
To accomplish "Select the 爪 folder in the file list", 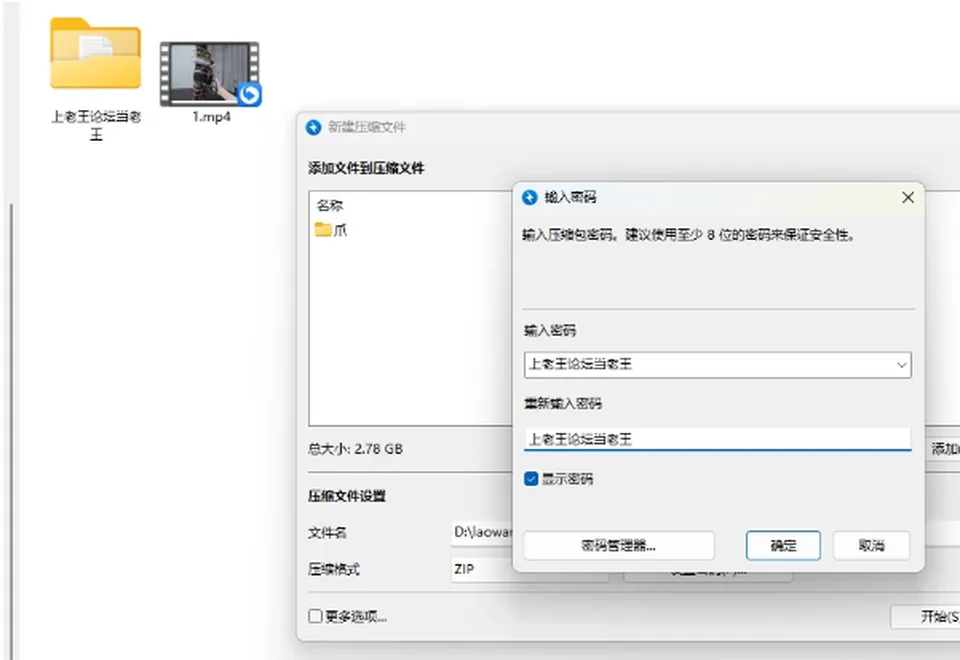I will coord(331,230).
